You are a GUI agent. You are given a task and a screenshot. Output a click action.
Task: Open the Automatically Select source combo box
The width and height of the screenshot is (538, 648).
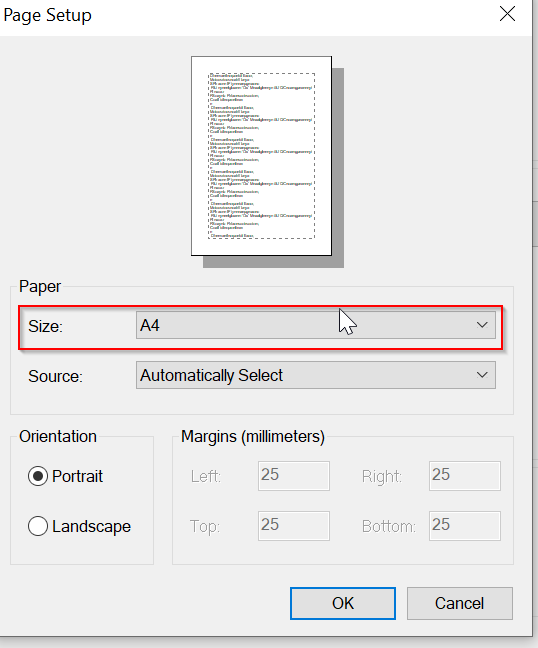tap(316, 375)
